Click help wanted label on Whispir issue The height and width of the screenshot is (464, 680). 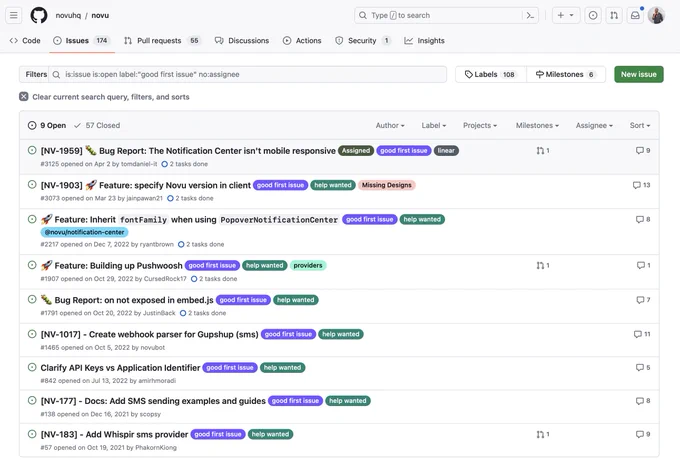pyautogui.click(x=270, y=434)
